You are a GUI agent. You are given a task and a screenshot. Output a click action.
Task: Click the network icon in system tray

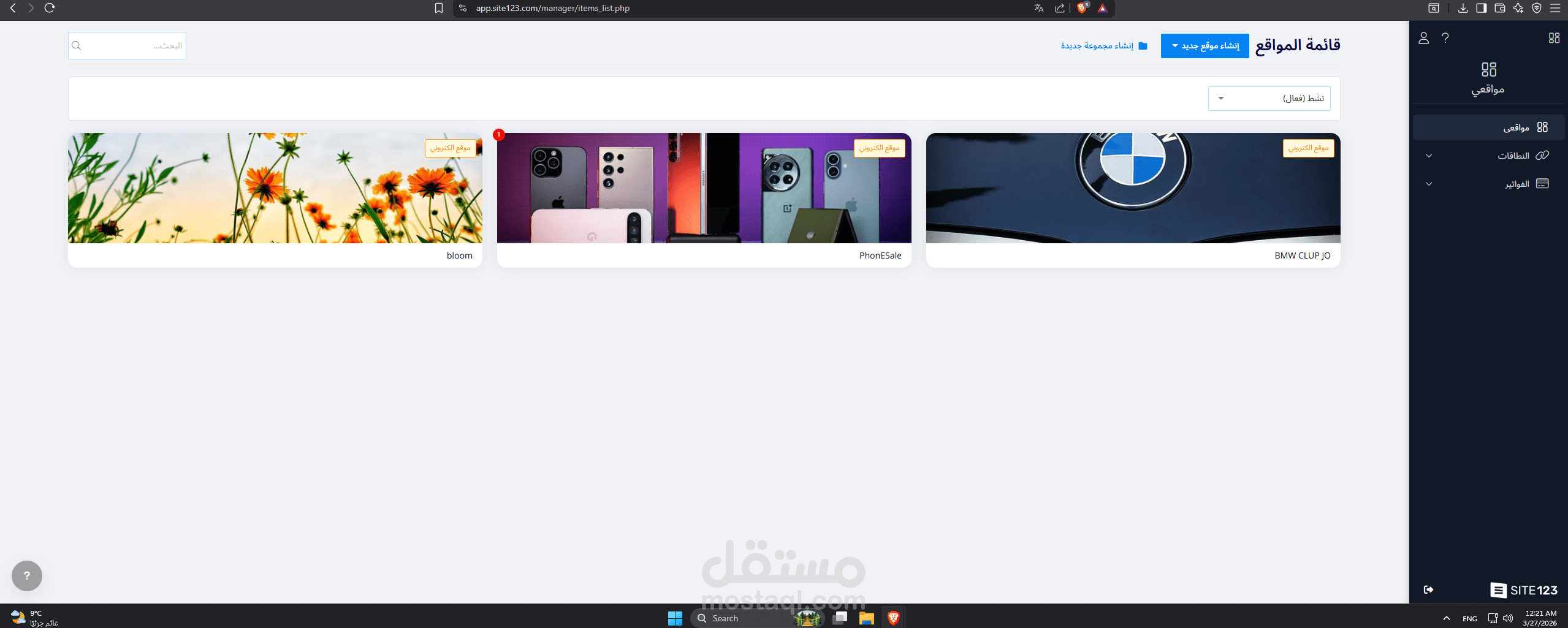1493,618
